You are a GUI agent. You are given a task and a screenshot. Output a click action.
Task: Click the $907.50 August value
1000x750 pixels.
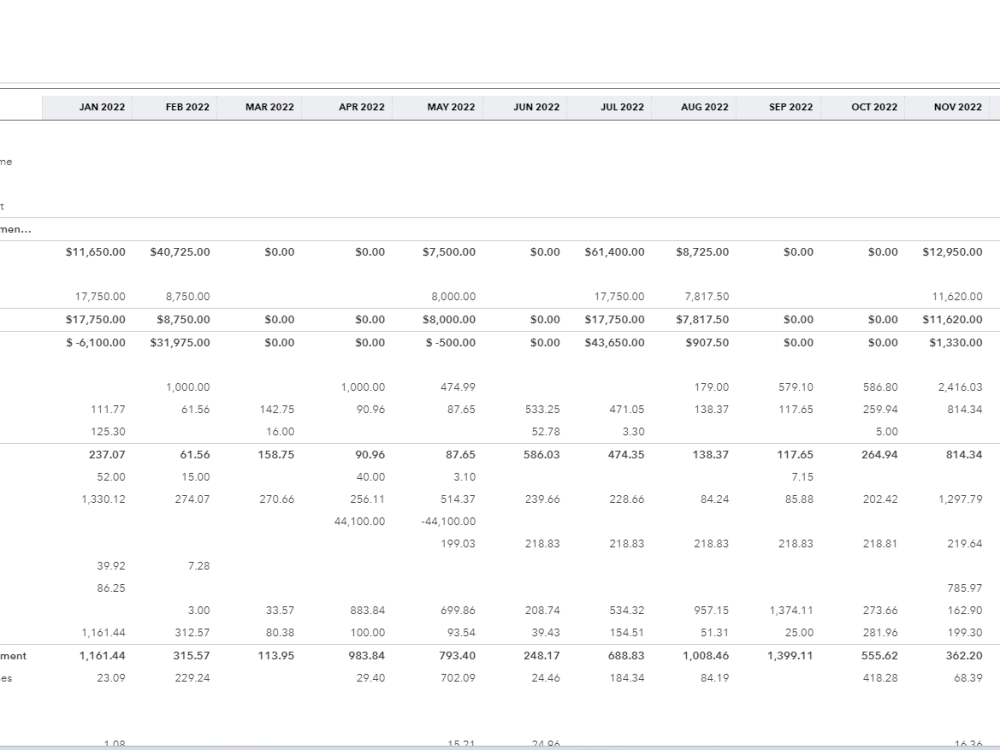[707, 342]
